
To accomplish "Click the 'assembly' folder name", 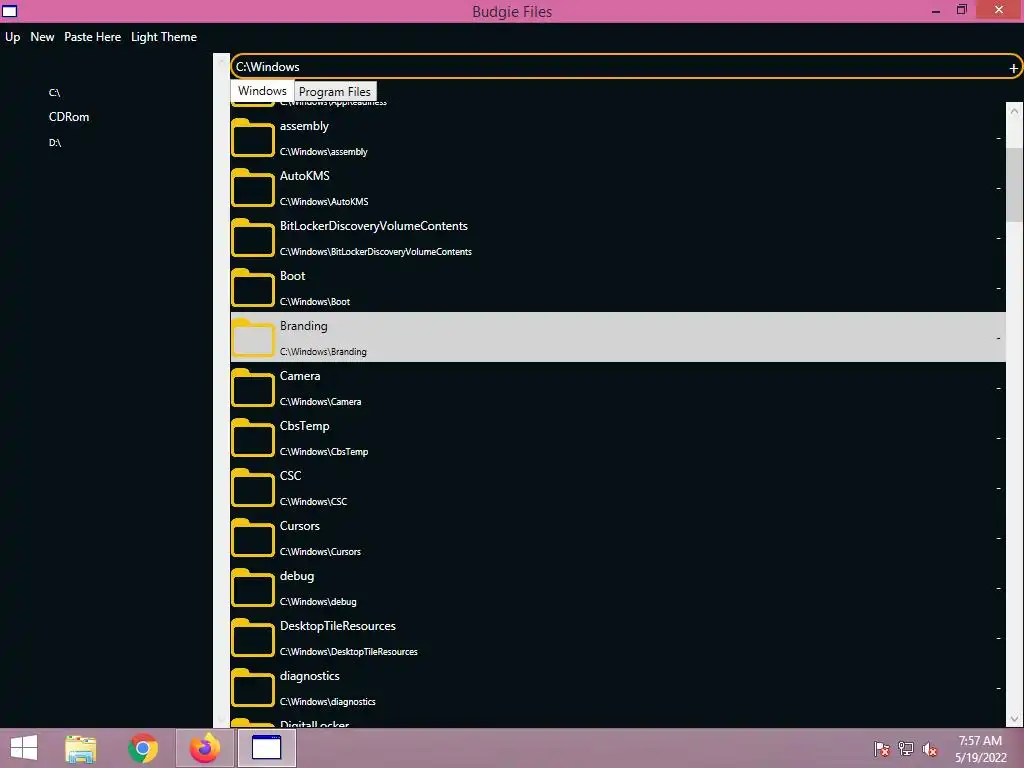I will tap(304, 126).
